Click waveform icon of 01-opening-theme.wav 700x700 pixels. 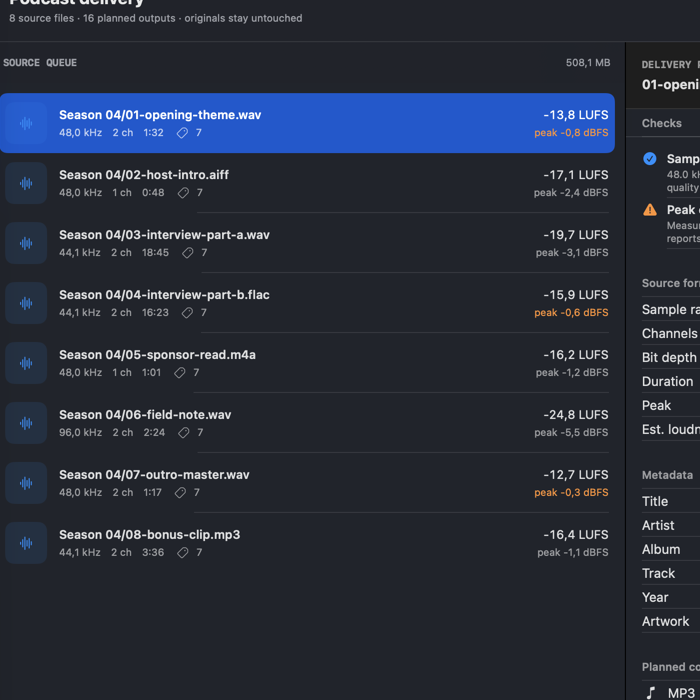tap(26, 123)
